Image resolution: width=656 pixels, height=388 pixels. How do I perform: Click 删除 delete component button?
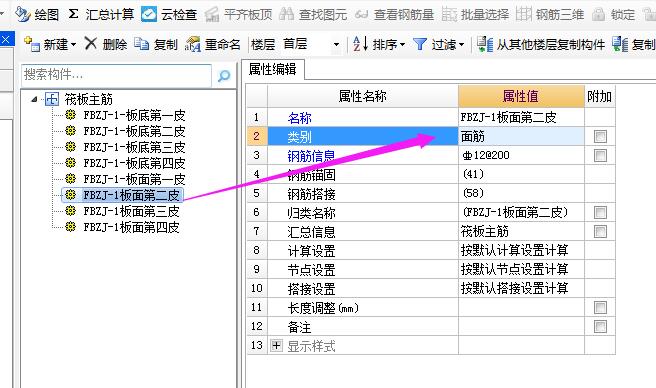click(106, 44)
